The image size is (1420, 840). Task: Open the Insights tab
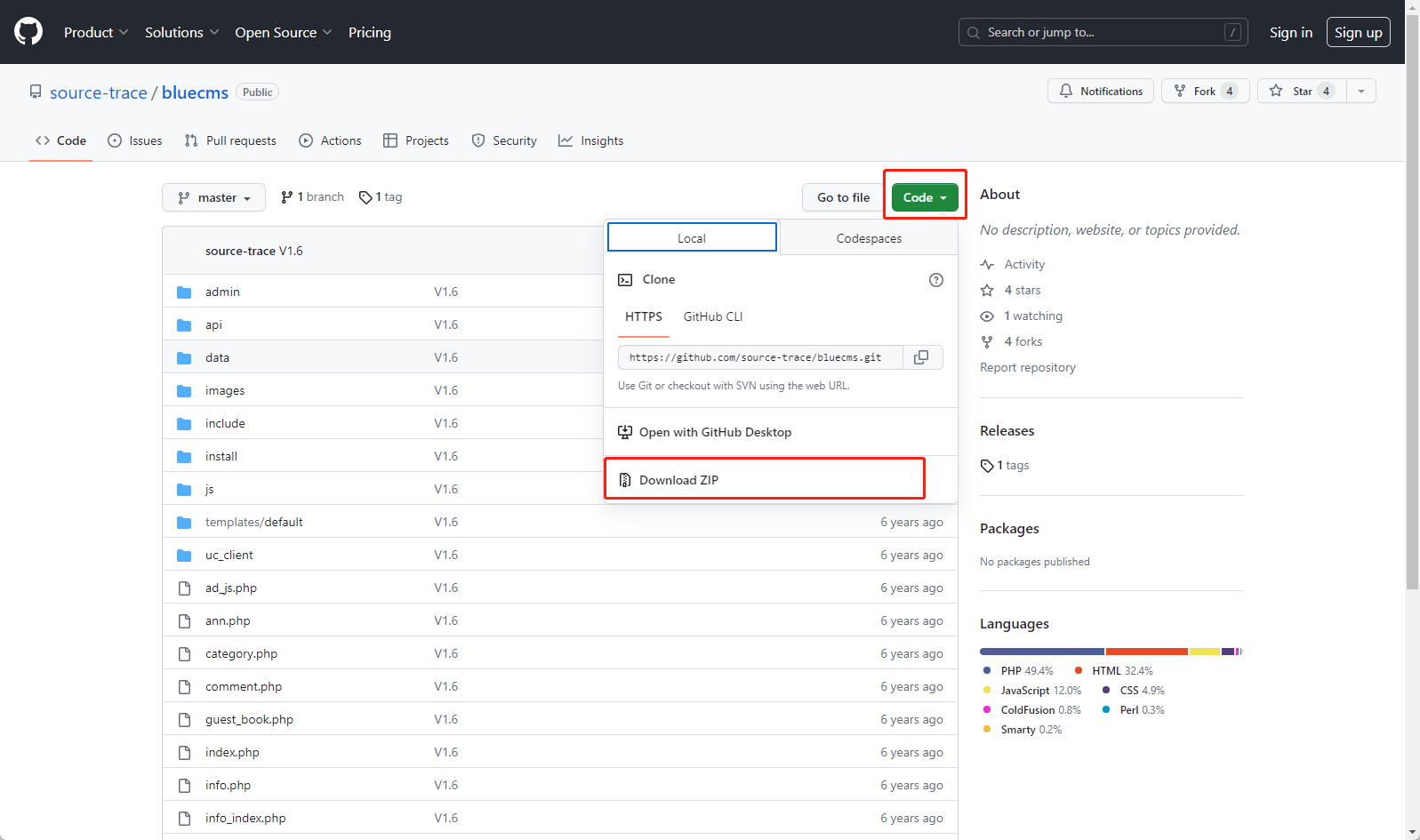(591, 140)
